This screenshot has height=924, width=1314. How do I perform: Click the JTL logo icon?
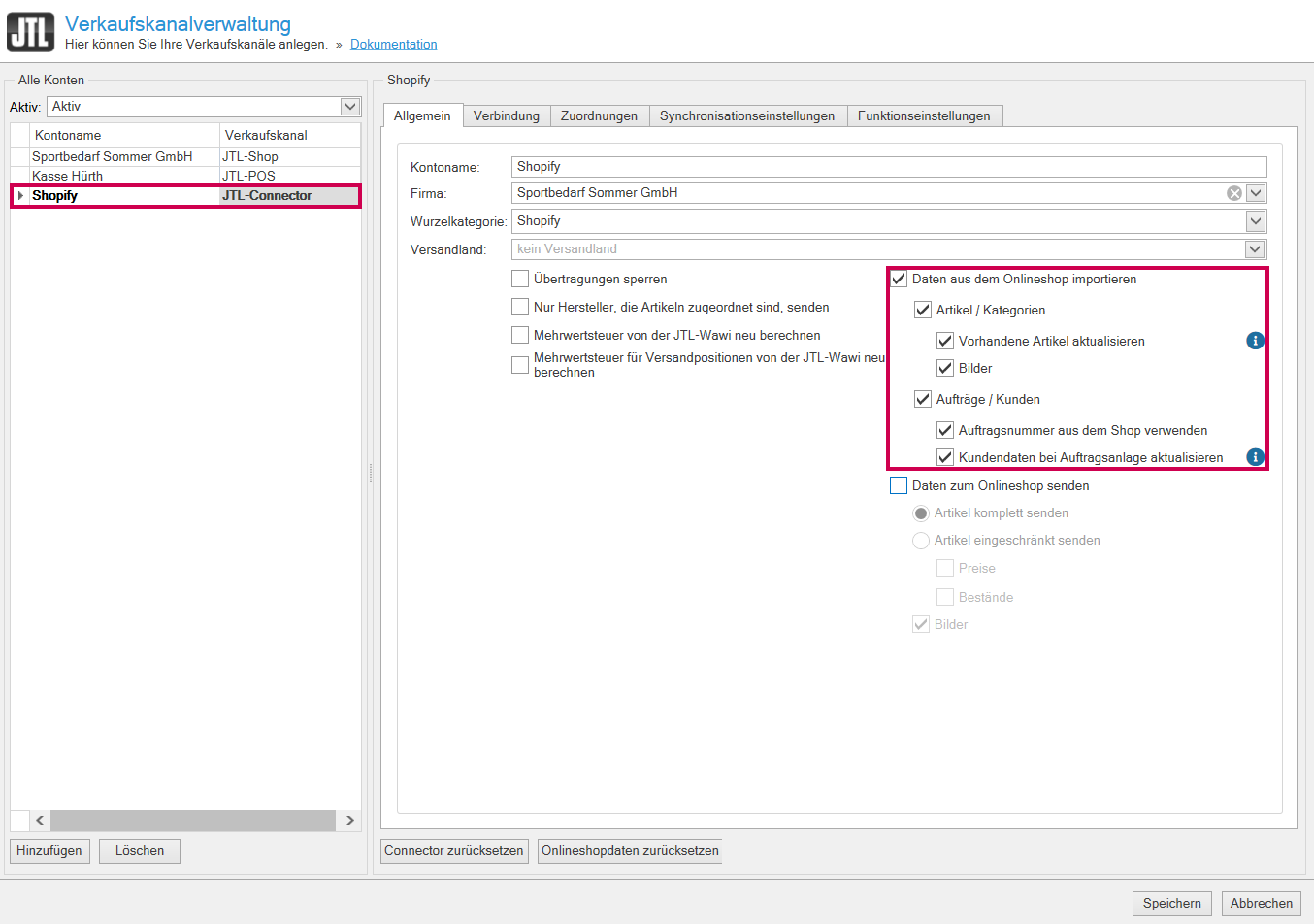(31, 32)
